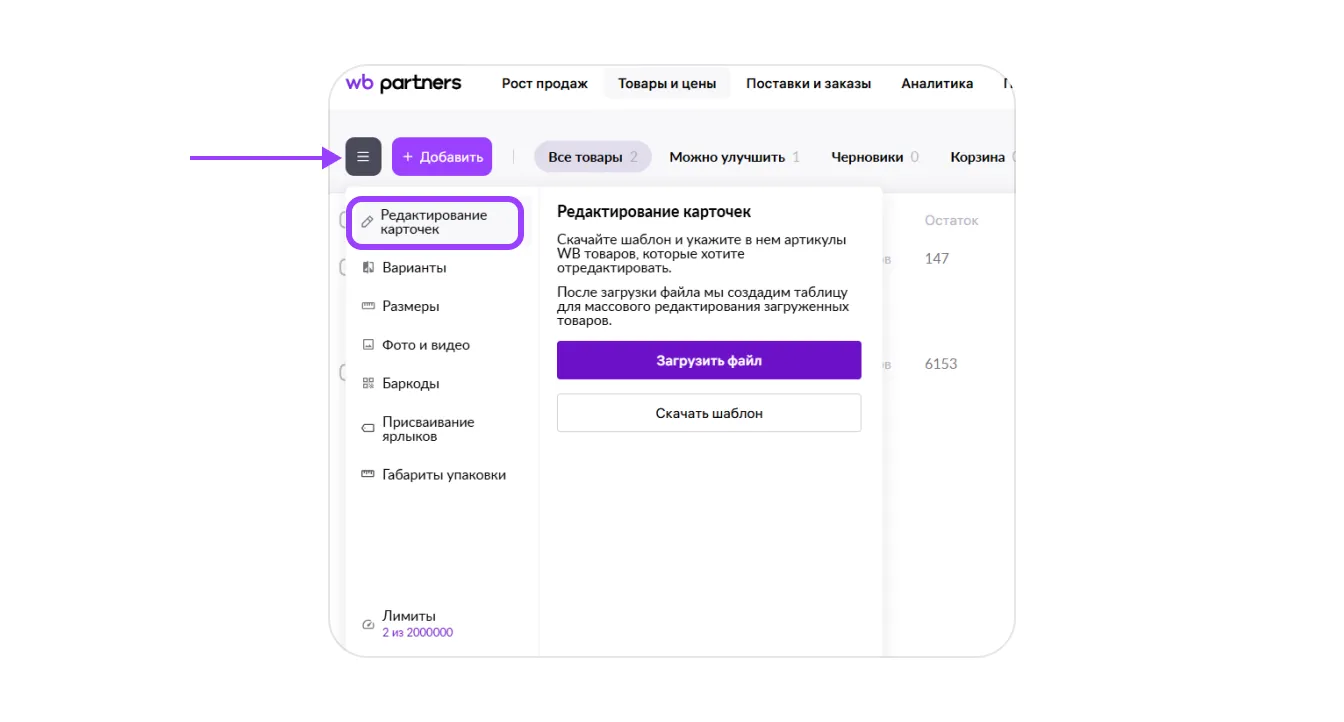Image resolution: width=1344 pixels, height=722 pixels.
Task: Click the image icon for Фото и видео
Action: (x=368, y=345)
